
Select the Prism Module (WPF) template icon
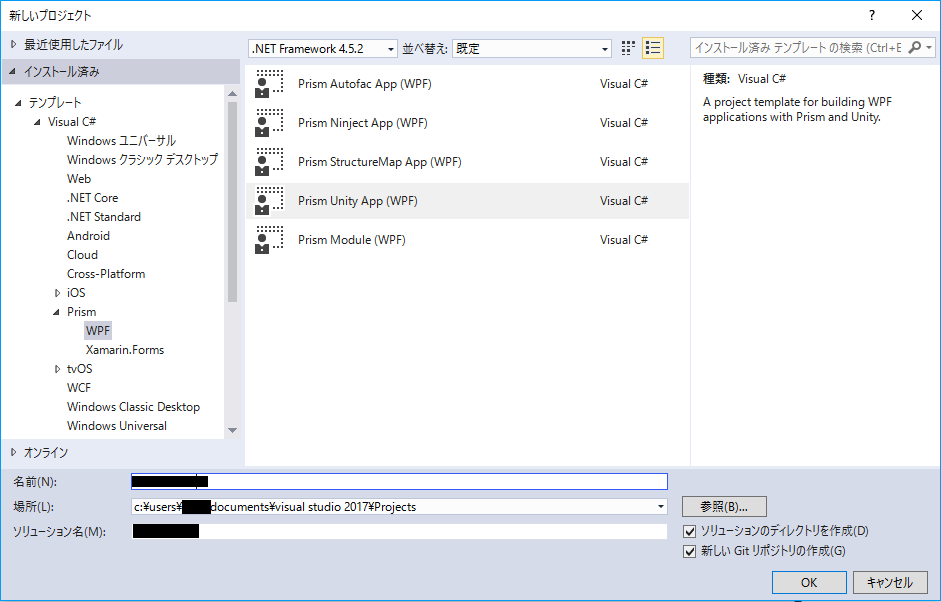(271, 239)
